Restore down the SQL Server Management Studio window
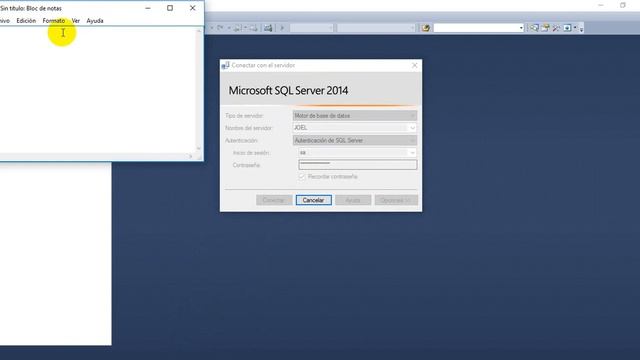The image size is (640, 360). coord(622,5)
